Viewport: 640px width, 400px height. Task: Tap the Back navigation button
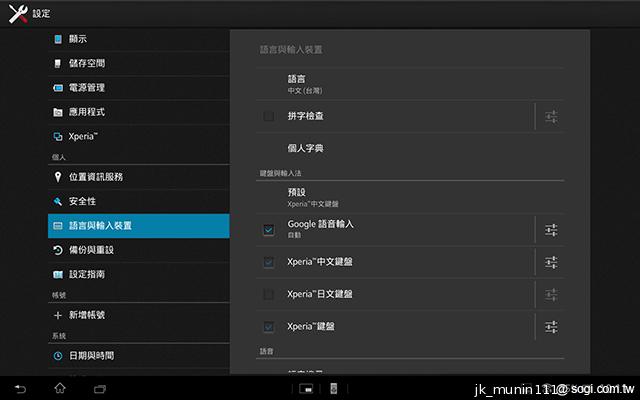pos(20,389)
